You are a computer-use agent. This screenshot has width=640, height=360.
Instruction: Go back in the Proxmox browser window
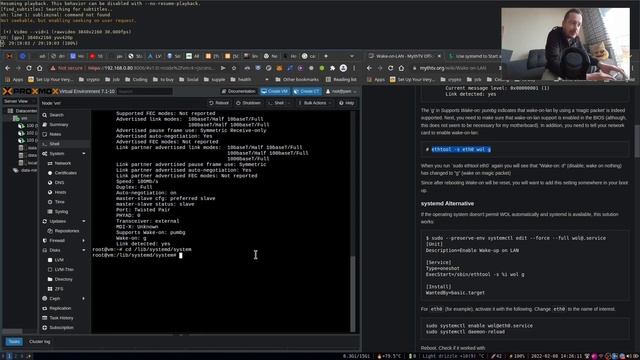click(8, 68)
